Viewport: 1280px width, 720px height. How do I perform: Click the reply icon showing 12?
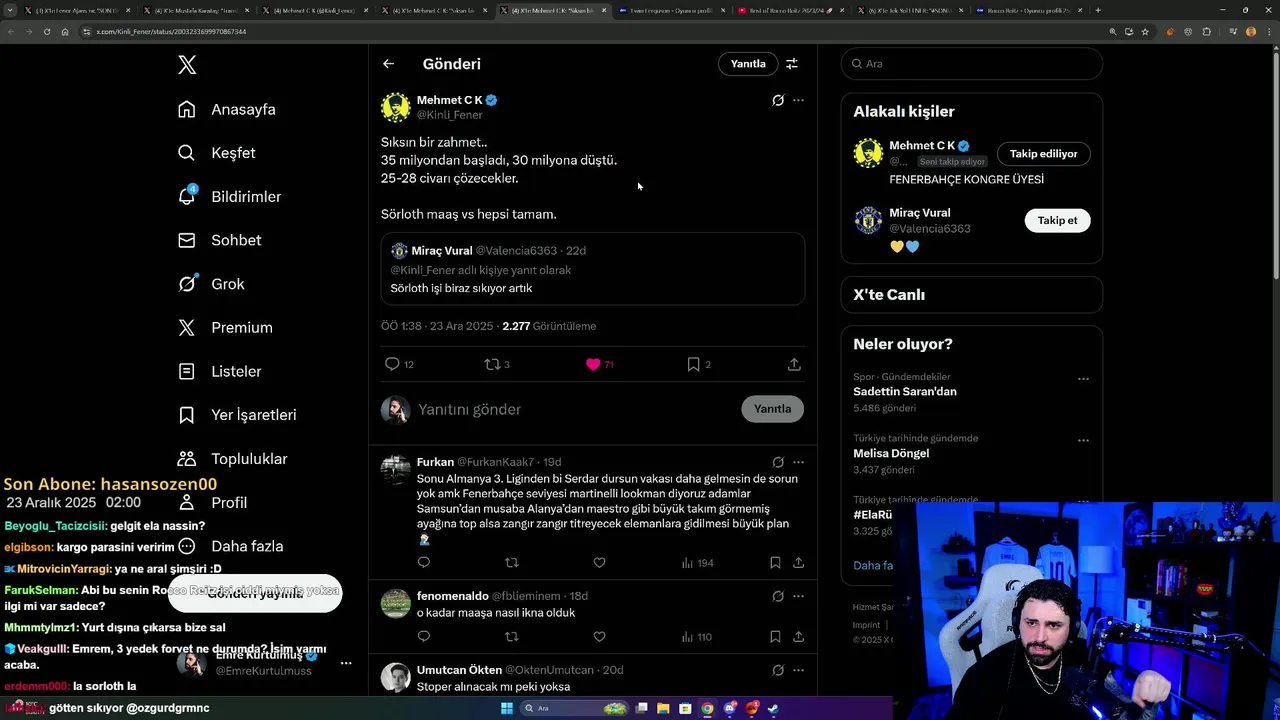(x=392, y=364)
